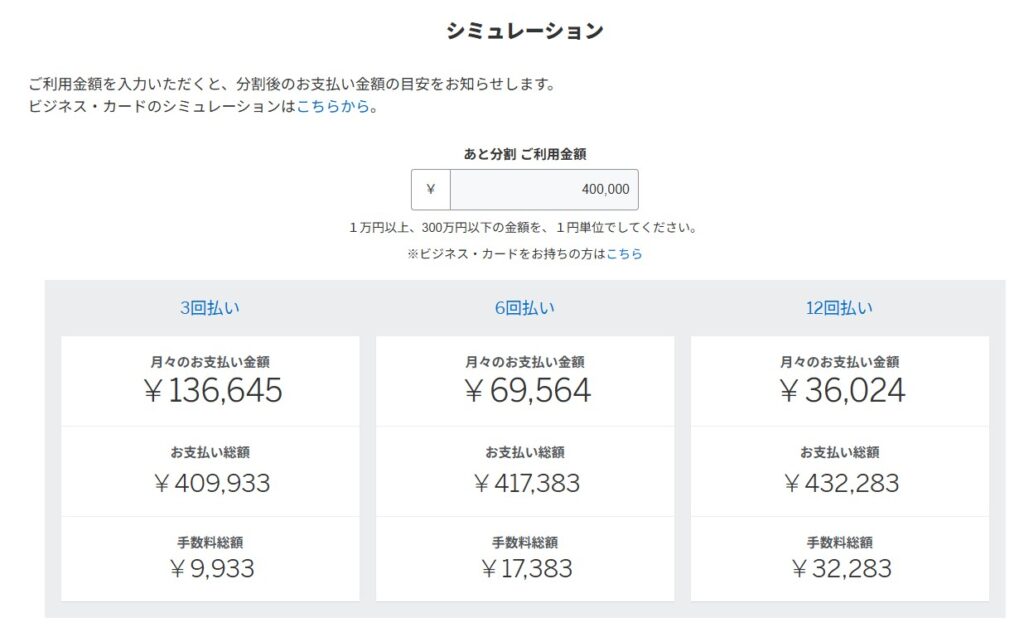Select the 6回払い plan heading
Image resolution: width=1024 pixels, height=627 pixels.
coord(525,308)
